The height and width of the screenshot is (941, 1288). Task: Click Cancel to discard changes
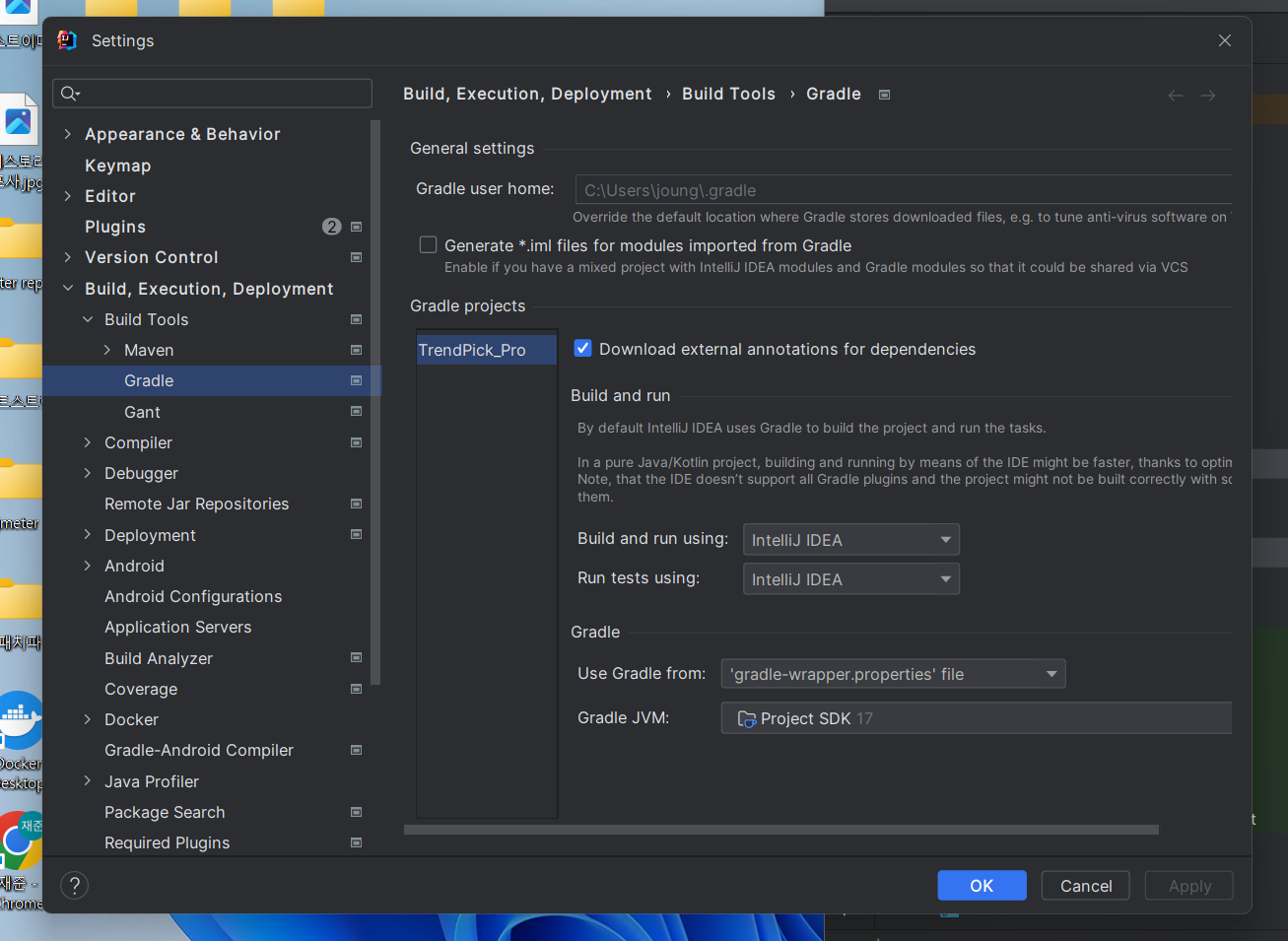coord(1086,886)
